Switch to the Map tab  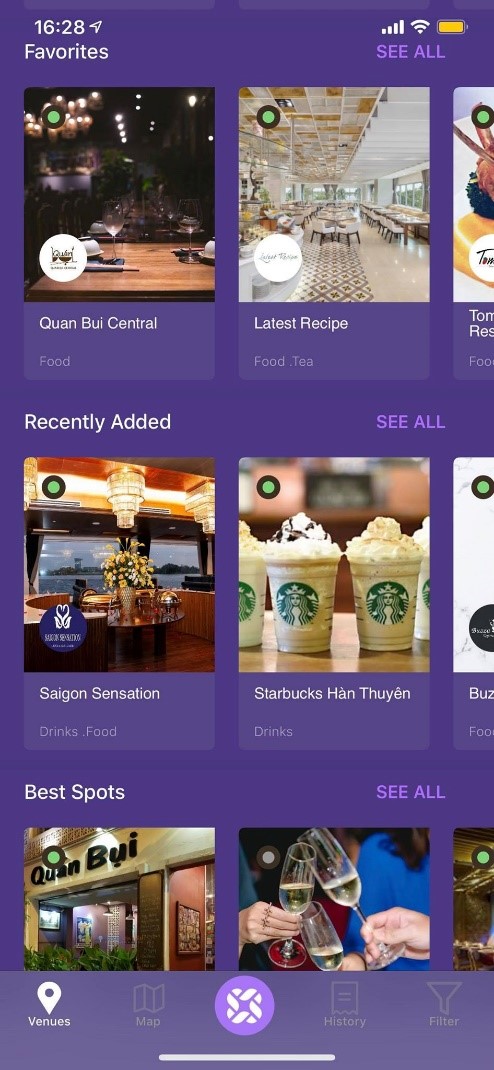[148, 1005]
